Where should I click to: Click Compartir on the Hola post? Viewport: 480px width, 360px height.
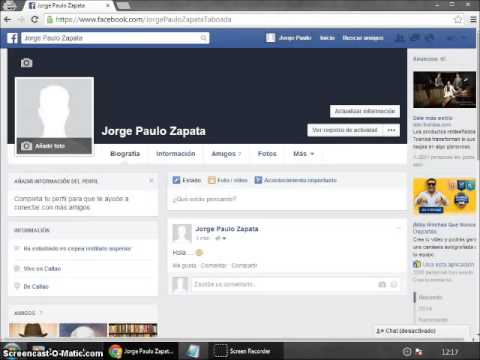pos(244,266)
